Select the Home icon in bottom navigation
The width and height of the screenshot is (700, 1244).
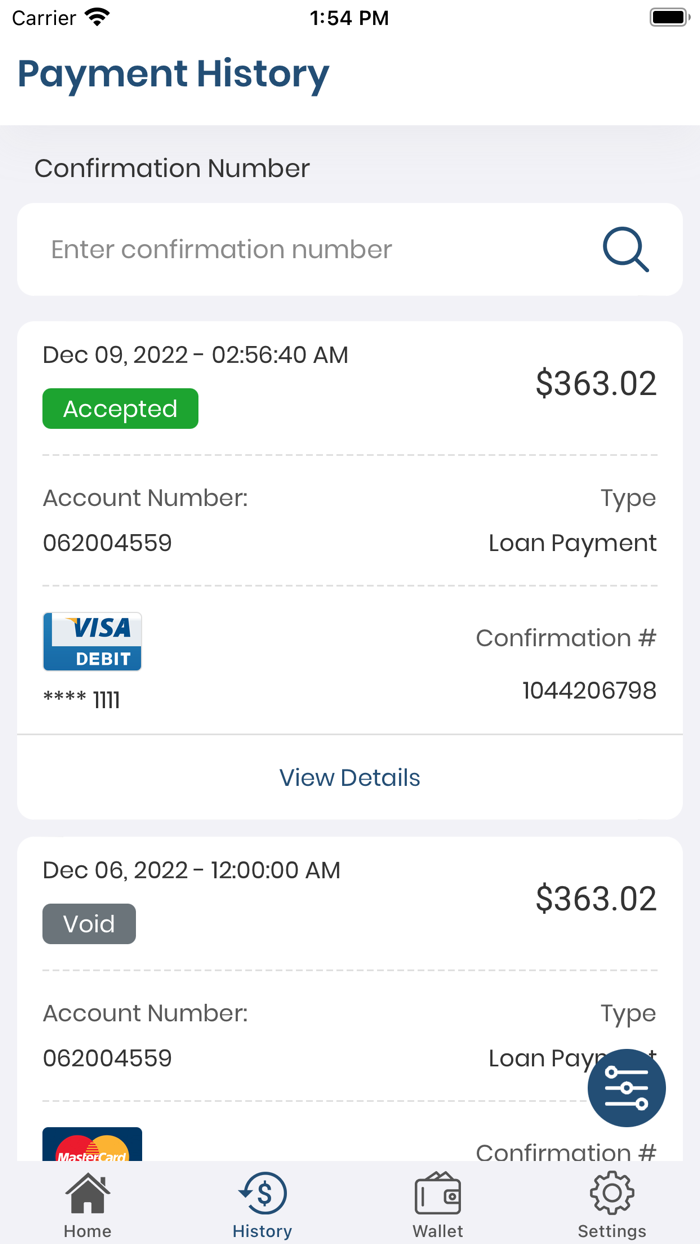pos(87,1191)
